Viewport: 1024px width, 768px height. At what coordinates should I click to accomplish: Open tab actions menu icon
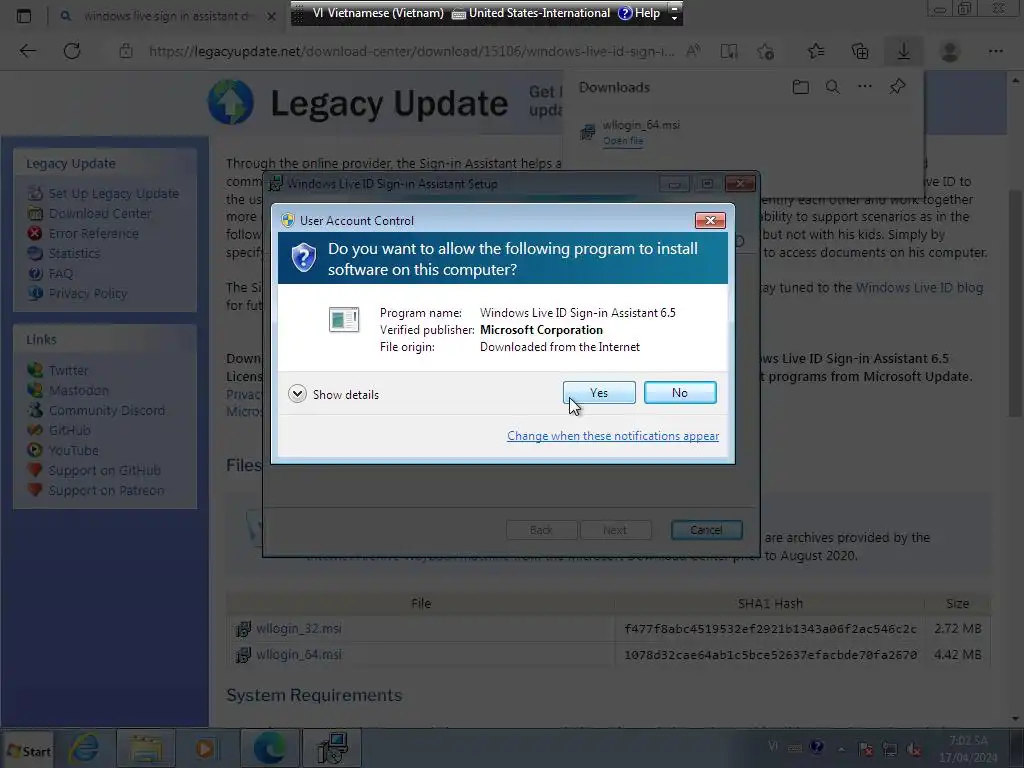(x=24, y=16)
